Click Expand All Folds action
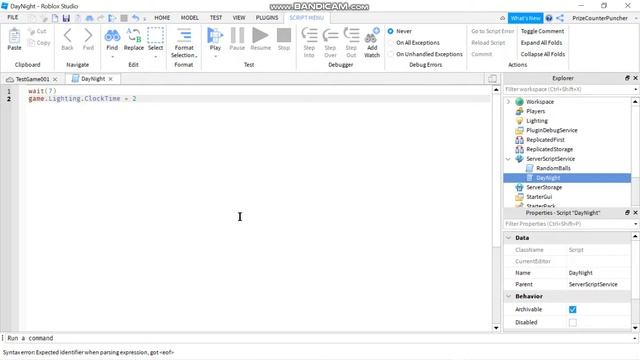Image resolution: width=640 pixels, height=360 pixels. coord(541,42)
